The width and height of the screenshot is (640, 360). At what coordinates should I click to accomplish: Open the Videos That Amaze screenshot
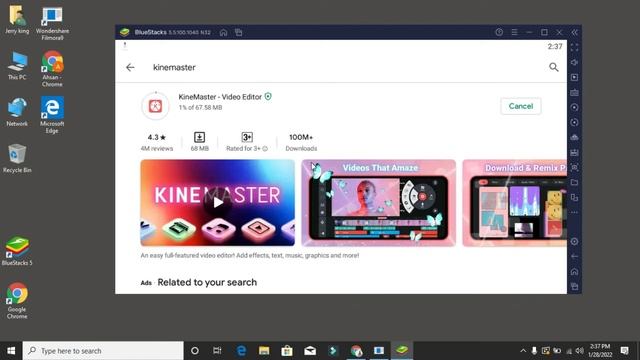[378, 203]
